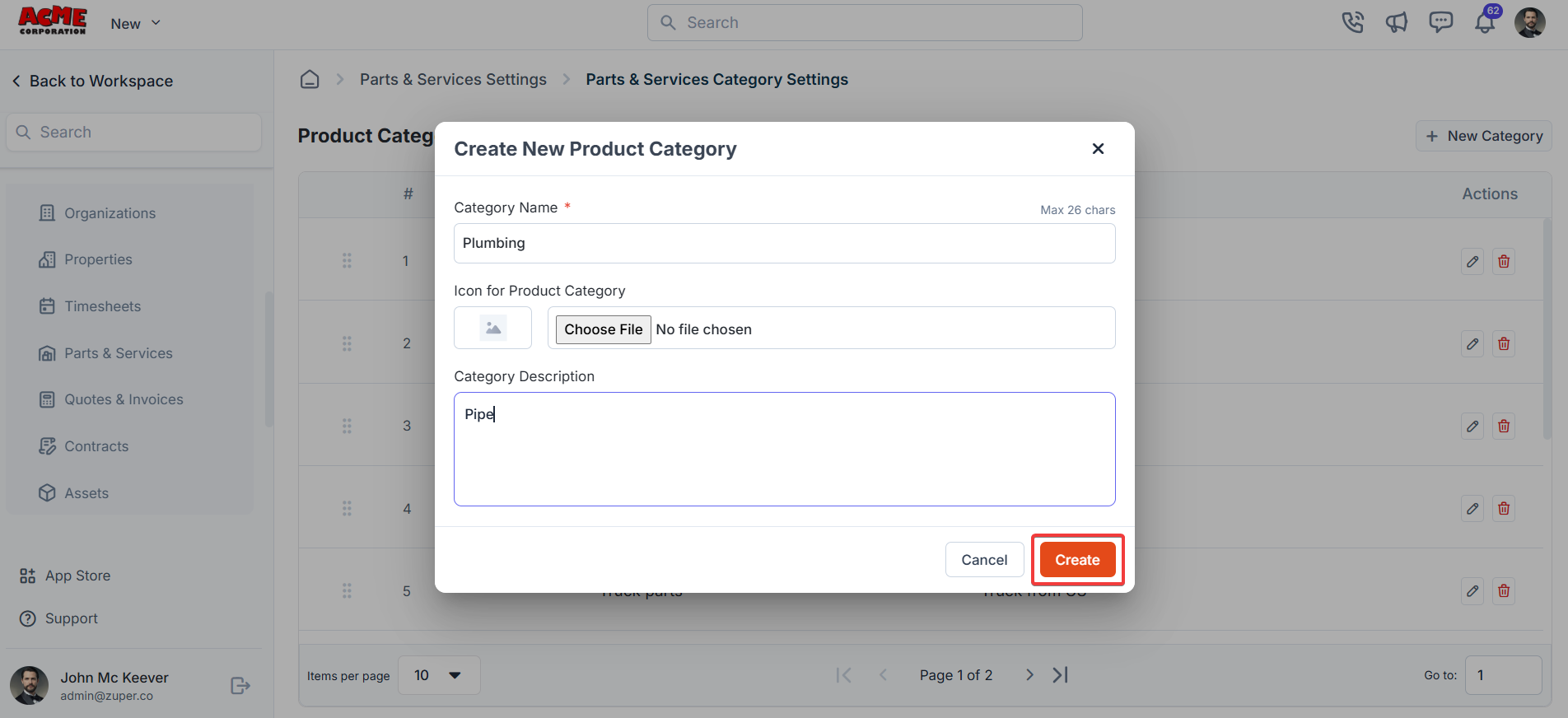Open Quotes & Invoices in the sidebar
This screenshot has height=718, width=1568.
pyautogui.click(x=111, y=399)
